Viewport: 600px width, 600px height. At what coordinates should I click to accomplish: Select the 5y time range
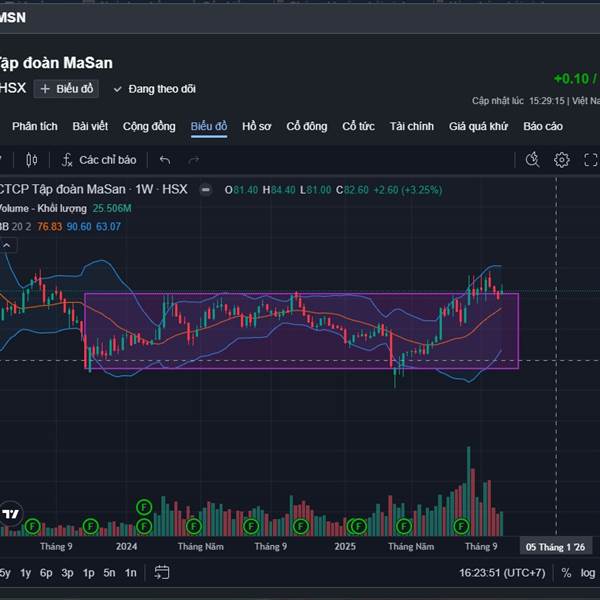click(x=5, y=573)
